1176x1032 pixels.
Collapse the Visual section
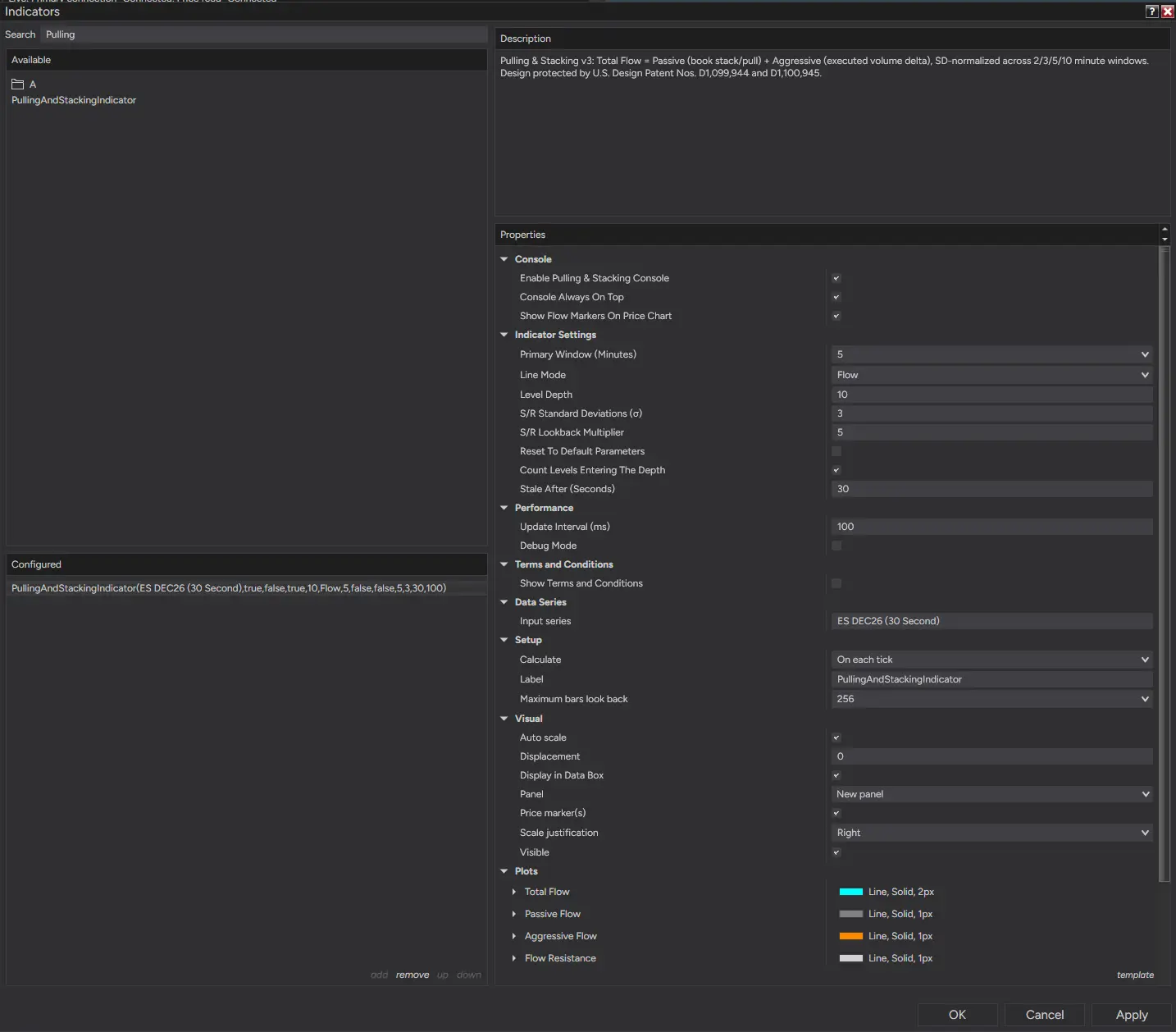(504, 719)
